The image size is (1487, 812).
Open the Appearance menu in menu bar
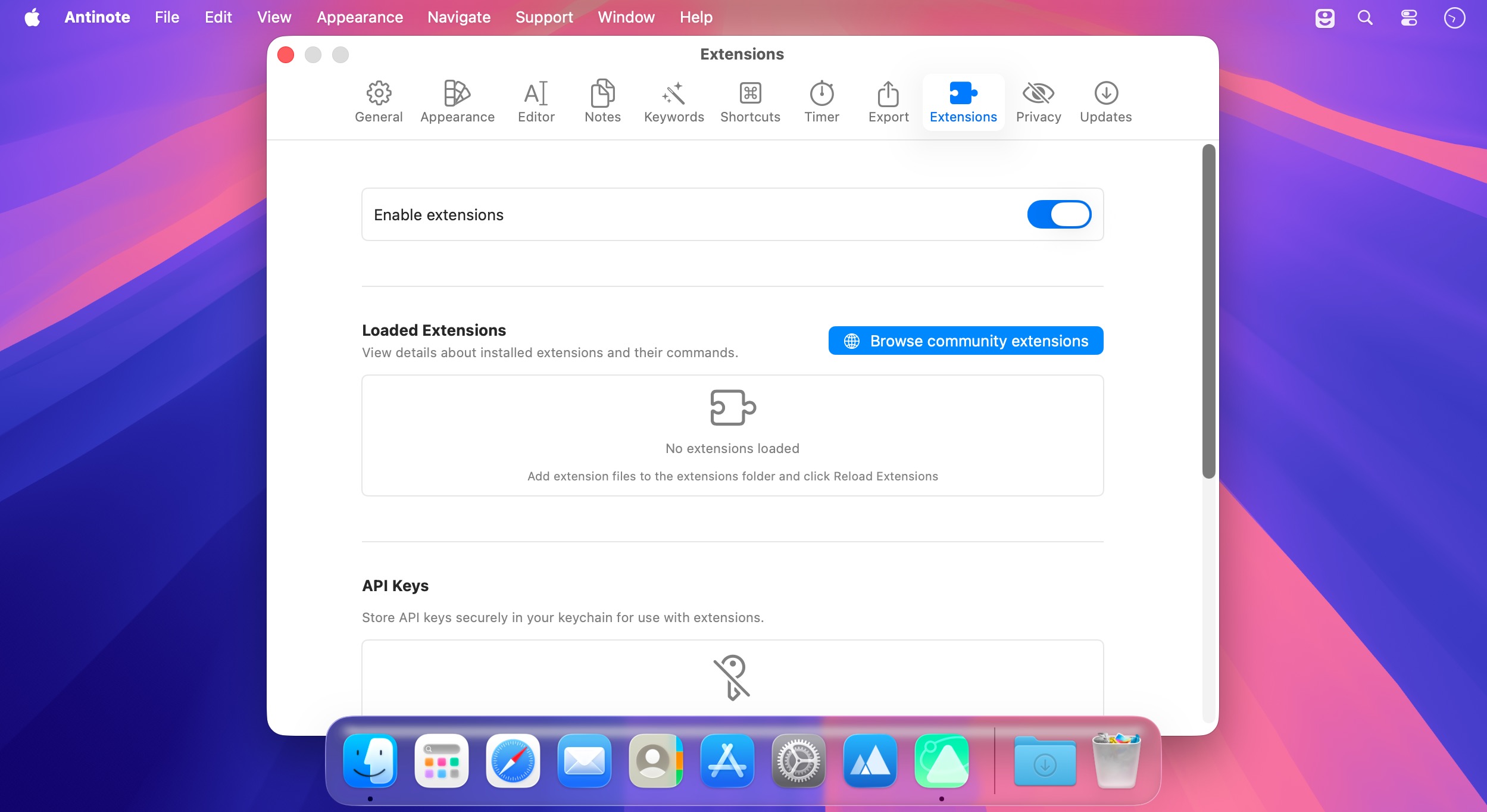point(360,17)
